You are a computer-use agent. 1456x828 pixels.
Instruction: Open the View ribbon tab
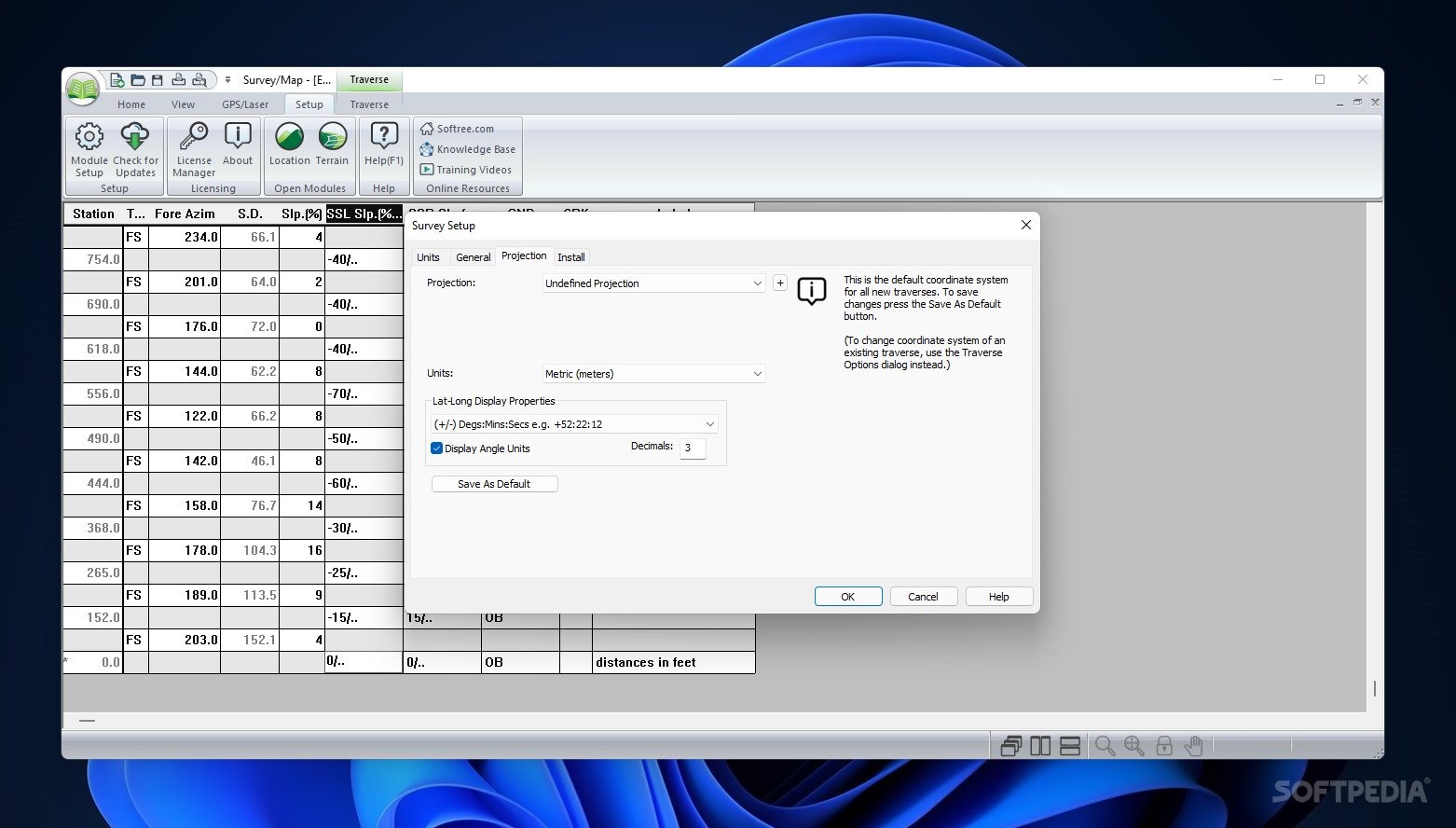[x=183, y=104]
